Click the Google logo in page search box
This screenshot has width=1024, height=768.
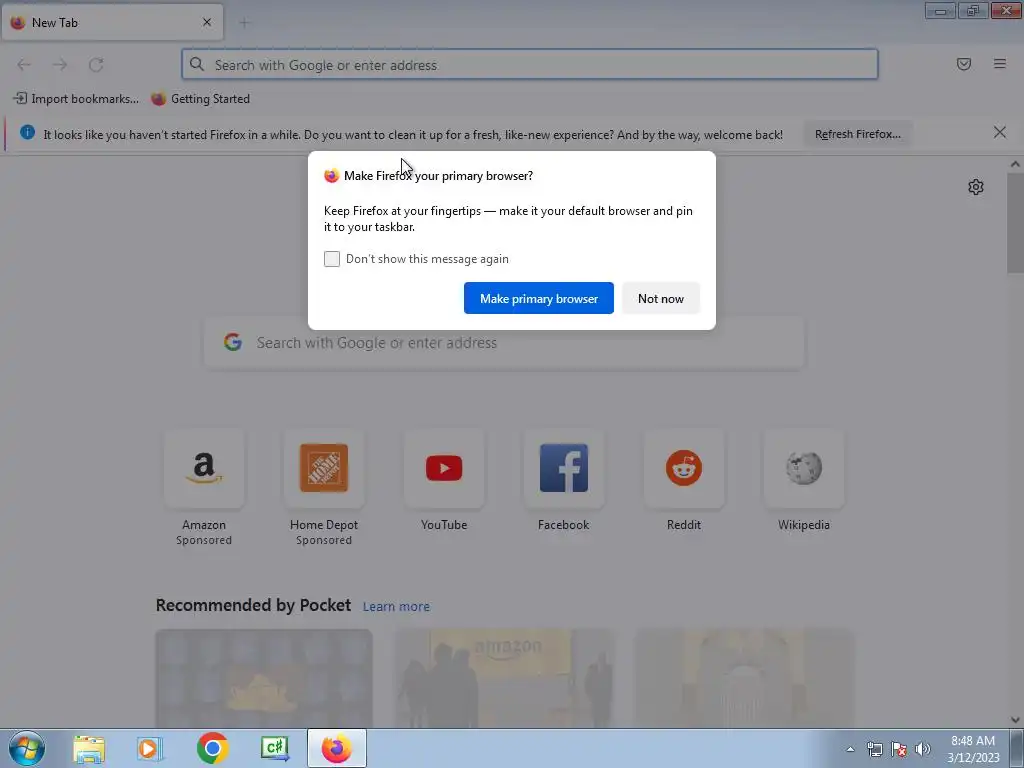232,342
